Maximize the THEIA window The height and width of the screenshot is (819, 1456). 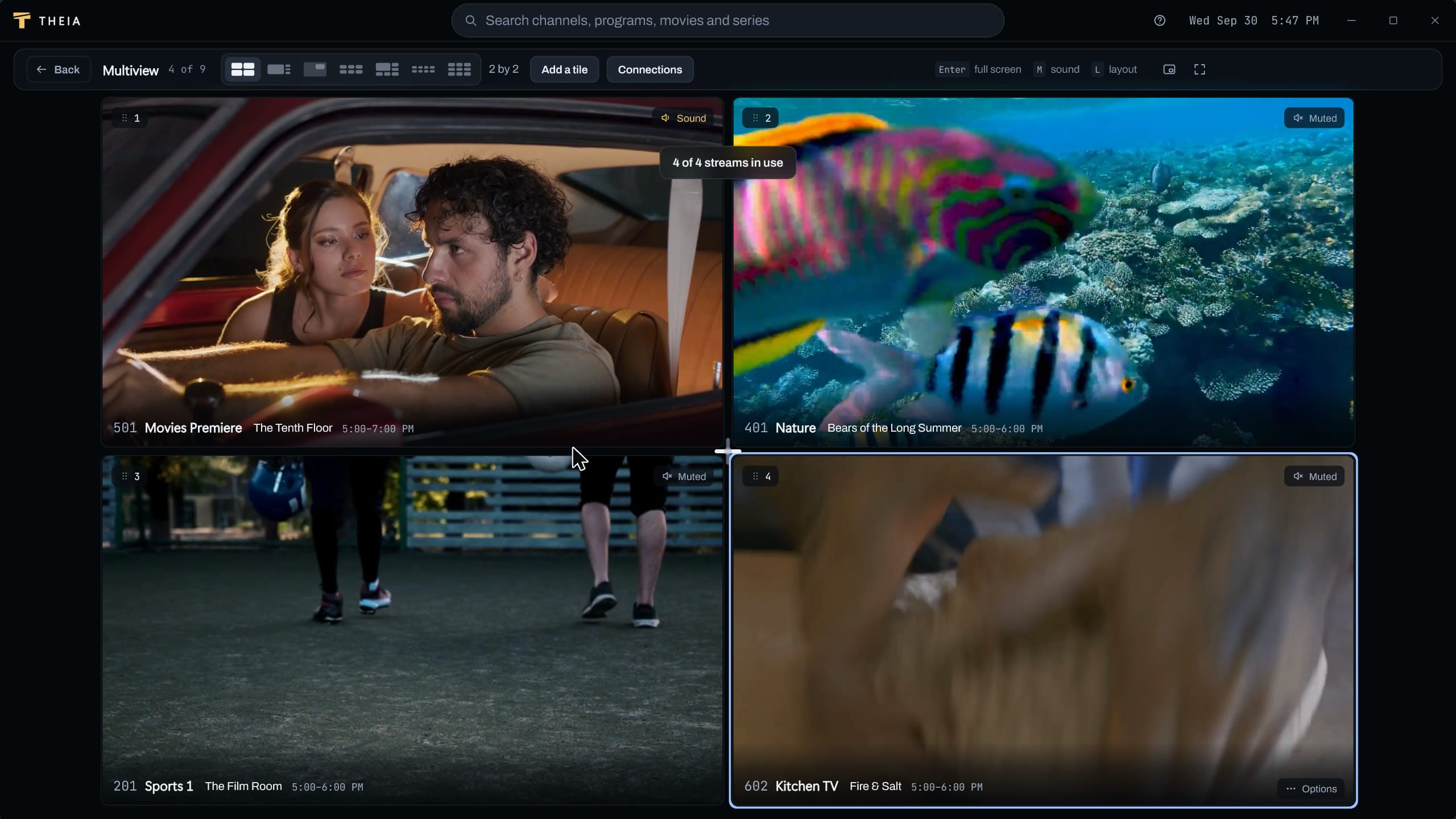(x=1393, y=20)
